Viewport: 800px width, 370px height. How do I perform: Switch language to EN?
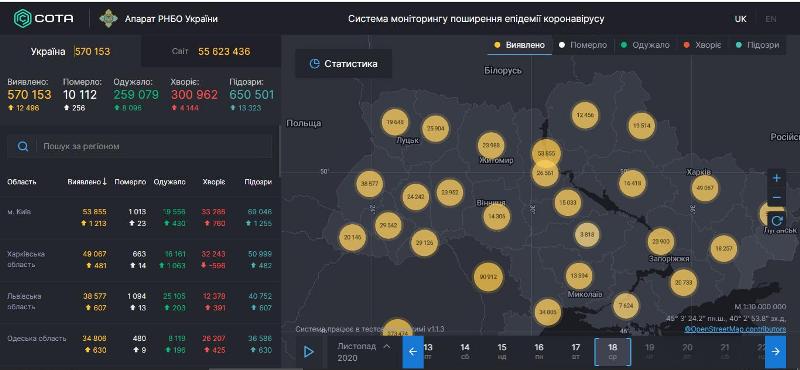click(770, 19)
